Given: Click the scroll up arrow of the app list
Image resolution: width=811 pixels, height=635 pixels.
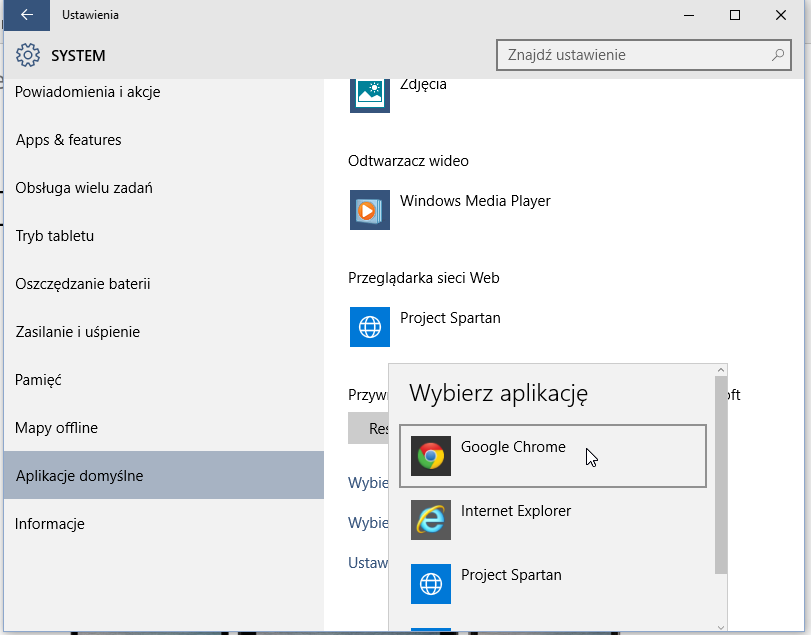Looking at the screenshot, I should coord(721,370).
